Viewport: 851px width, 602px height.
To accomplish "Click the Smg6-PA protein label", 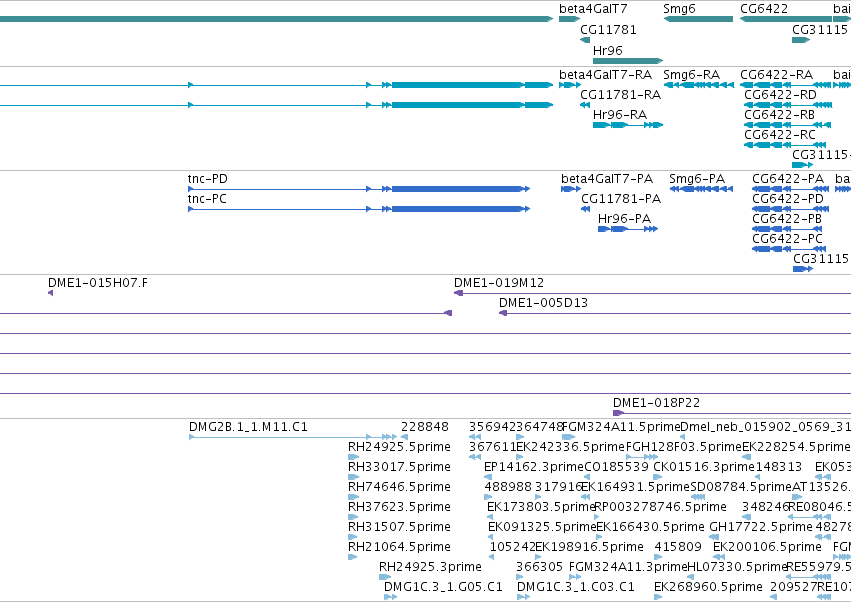I will (x=697, y=179).
